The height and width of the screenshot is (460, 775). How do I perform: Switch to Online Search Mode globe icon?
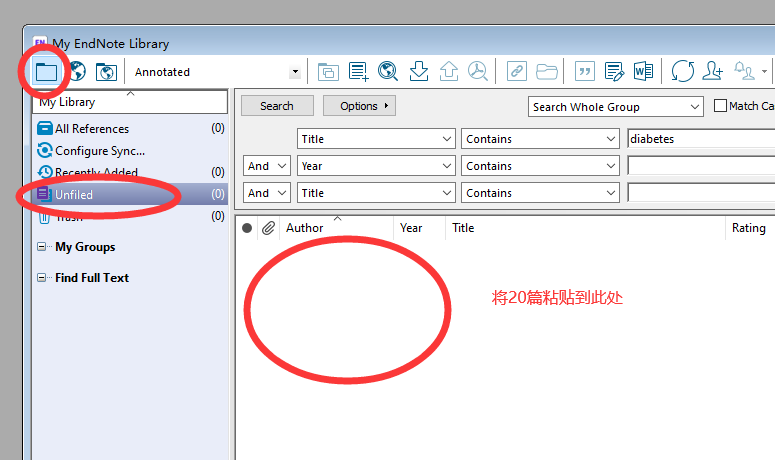[x=77, y=72]
